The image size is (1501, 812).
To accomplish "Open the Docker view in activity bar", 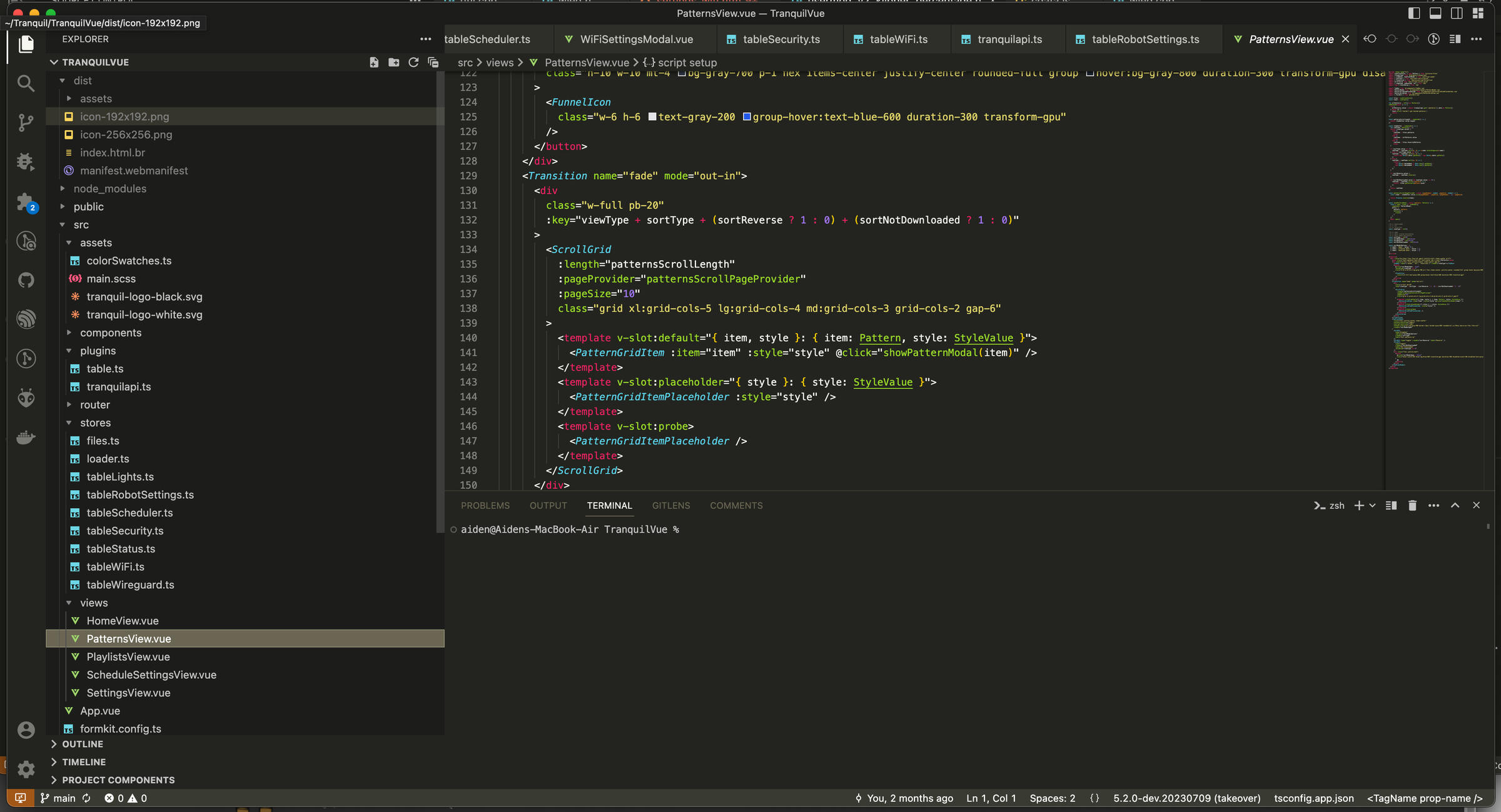I will (26, 438).
